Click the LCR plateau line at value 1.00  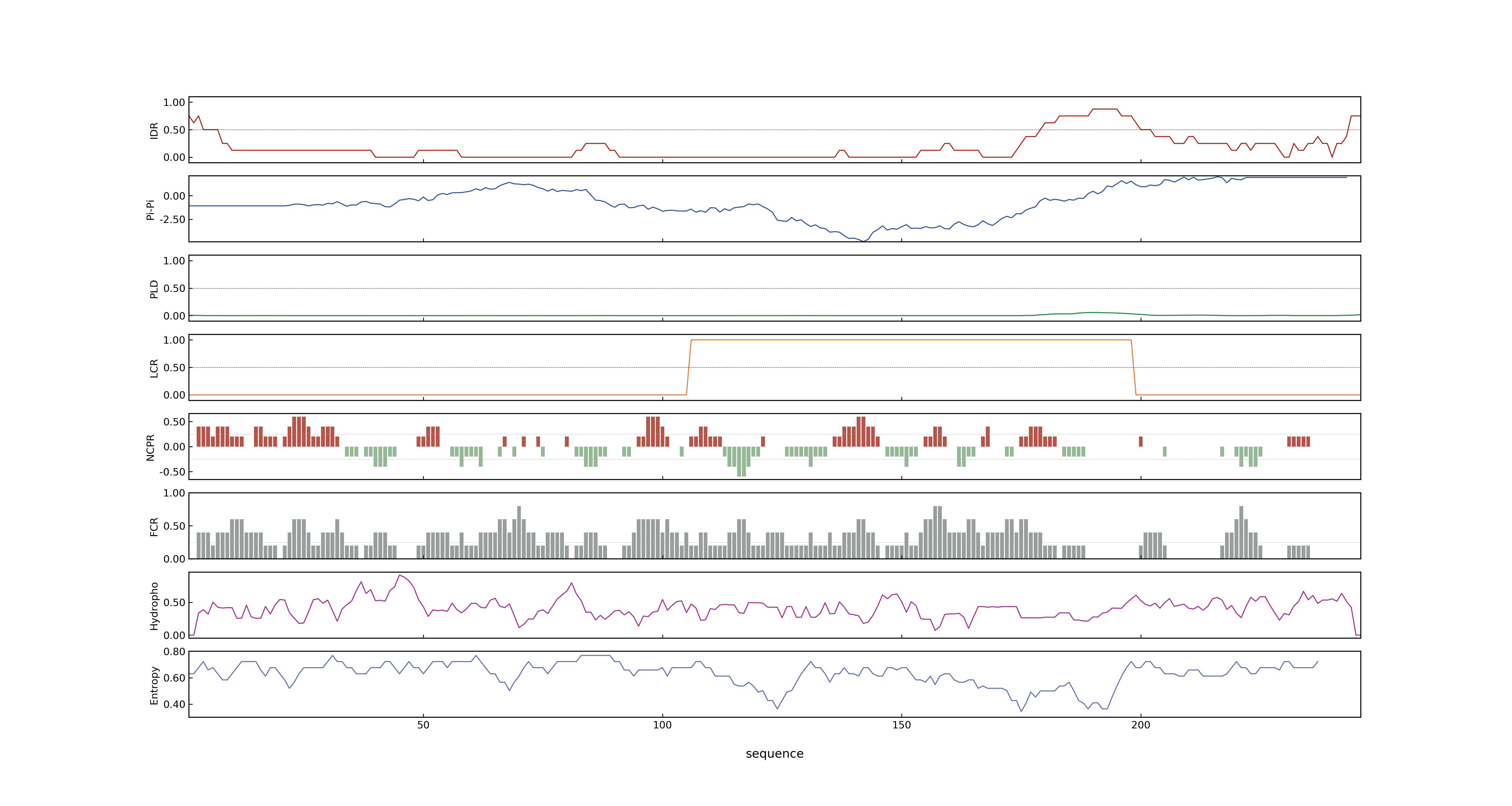click(911, 340)
